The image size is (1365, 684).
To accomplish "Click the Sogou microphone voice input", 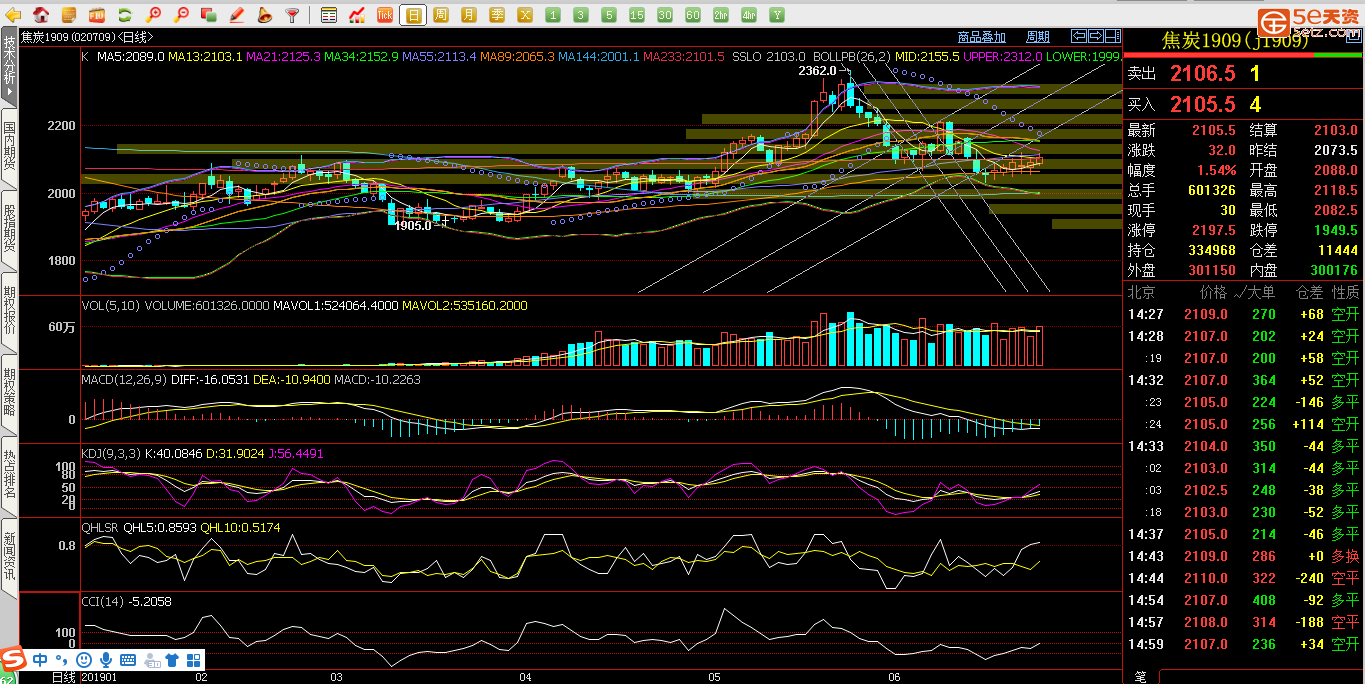I will tap(107, 660).
